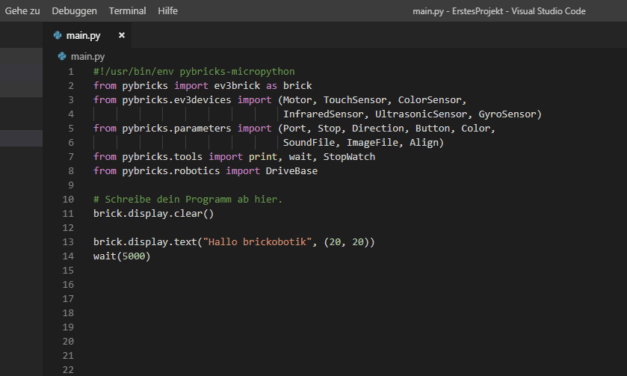Click the word TouchSensor on line 3
This screenshot has height=376, width=627.
click(355, 100)
